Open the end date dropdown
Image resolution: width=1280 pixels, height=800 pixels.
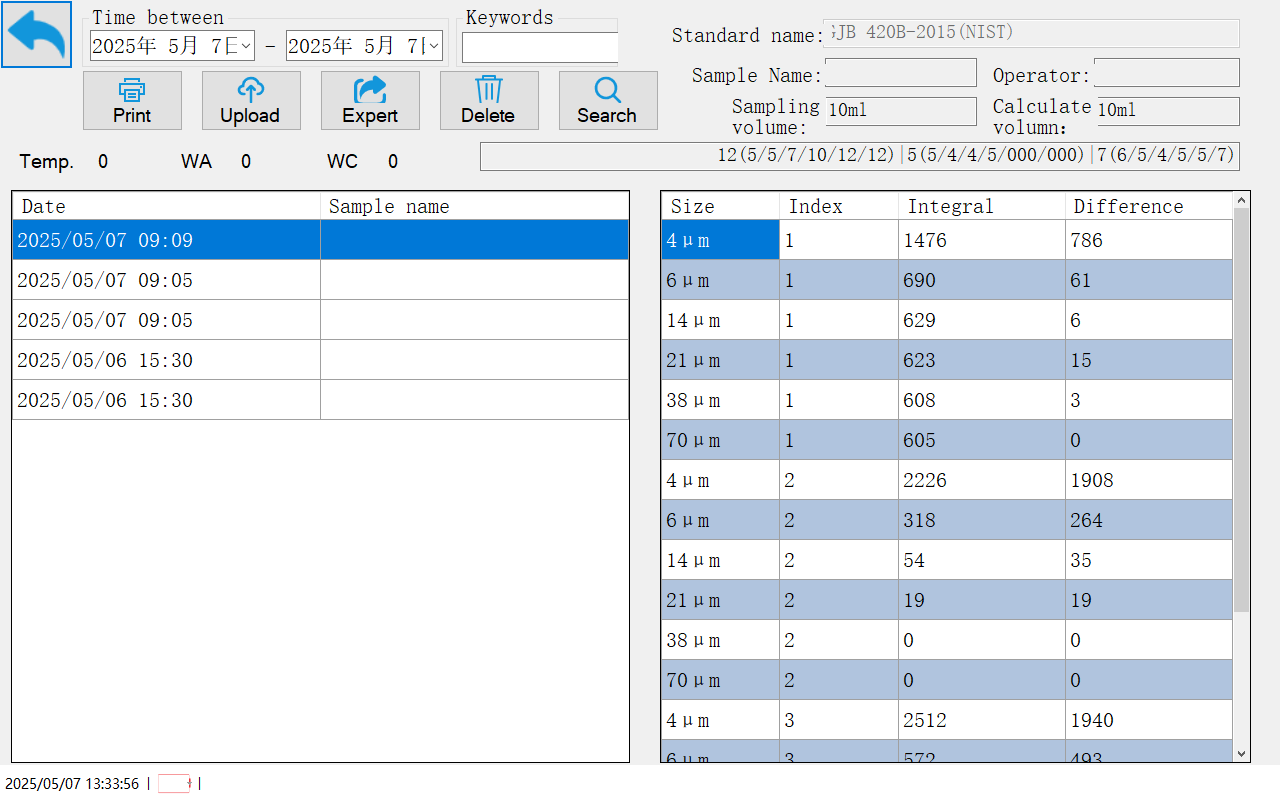(434, 46)
